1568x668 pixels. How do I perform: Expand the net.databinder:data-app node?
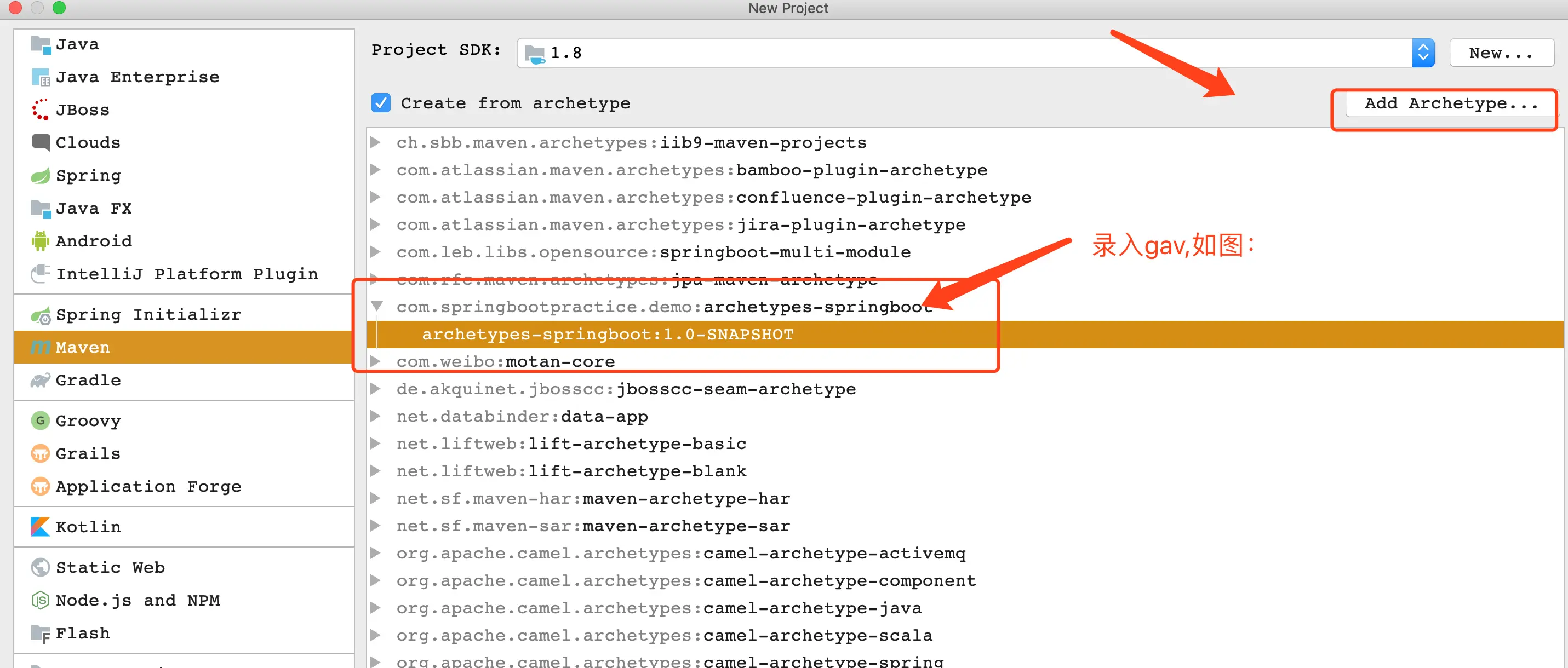click(x=376, y=416)
